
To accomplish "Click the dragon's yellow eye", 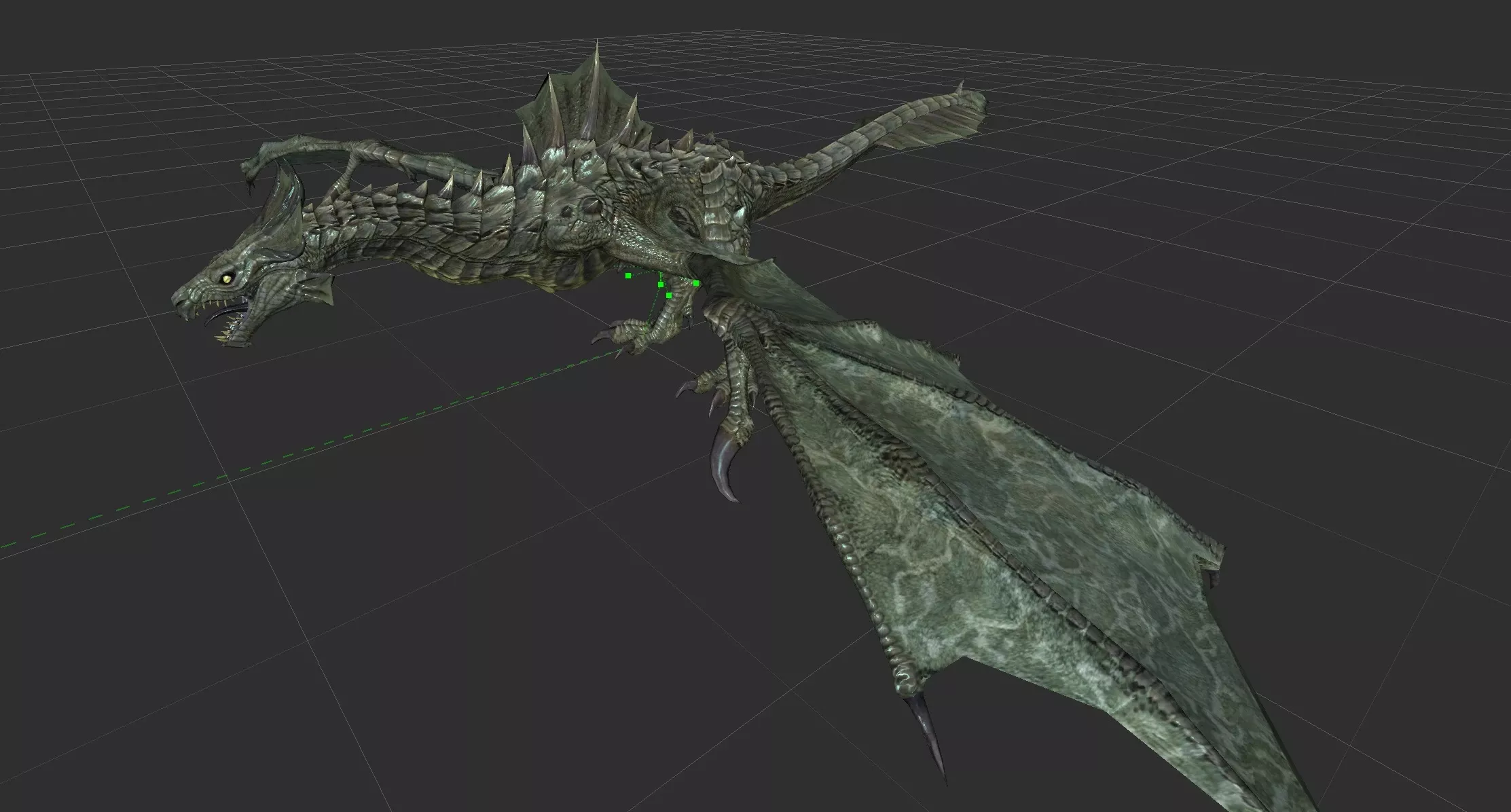I will click(227, 278).
